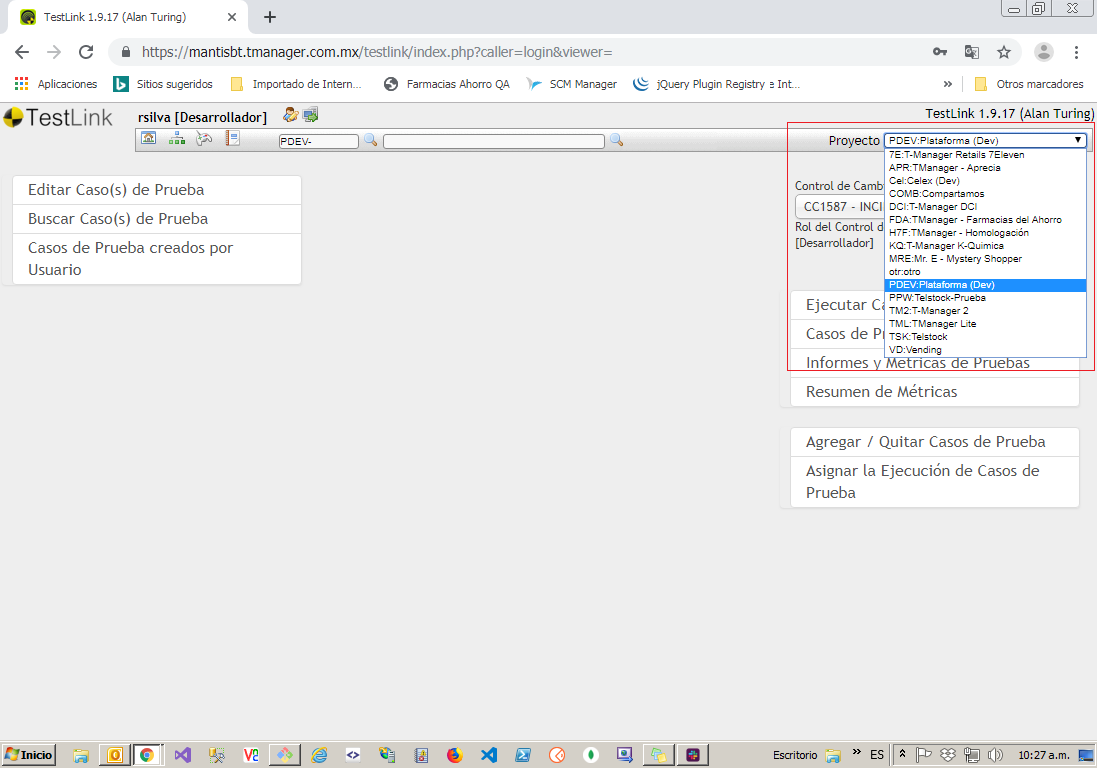1097x768 pixels.
Task: Open Casos de Prueba creados por Usuario
Action: (157, 259)
